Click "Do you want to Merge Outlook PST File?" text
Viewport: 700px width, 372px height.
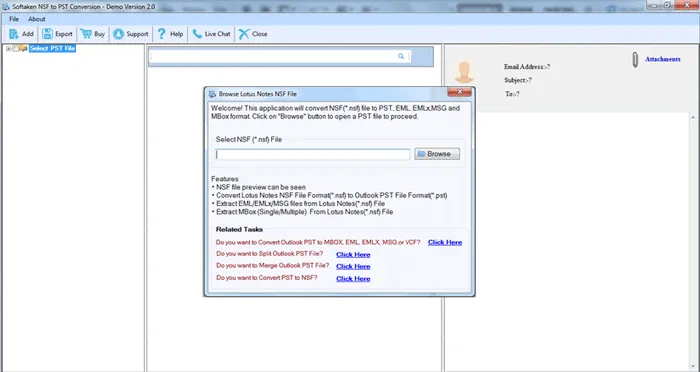pyautogui.click(x=273, y=266)
